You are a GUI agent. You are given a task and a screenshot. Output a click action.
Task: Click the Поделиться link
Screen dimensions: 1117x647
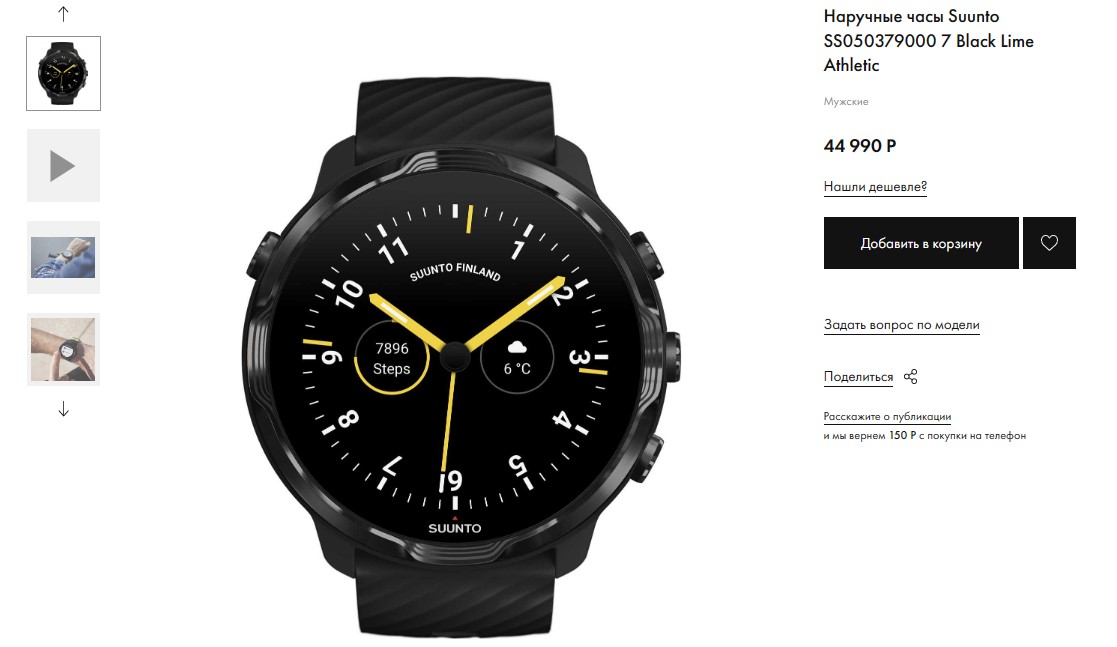[858, 377]
